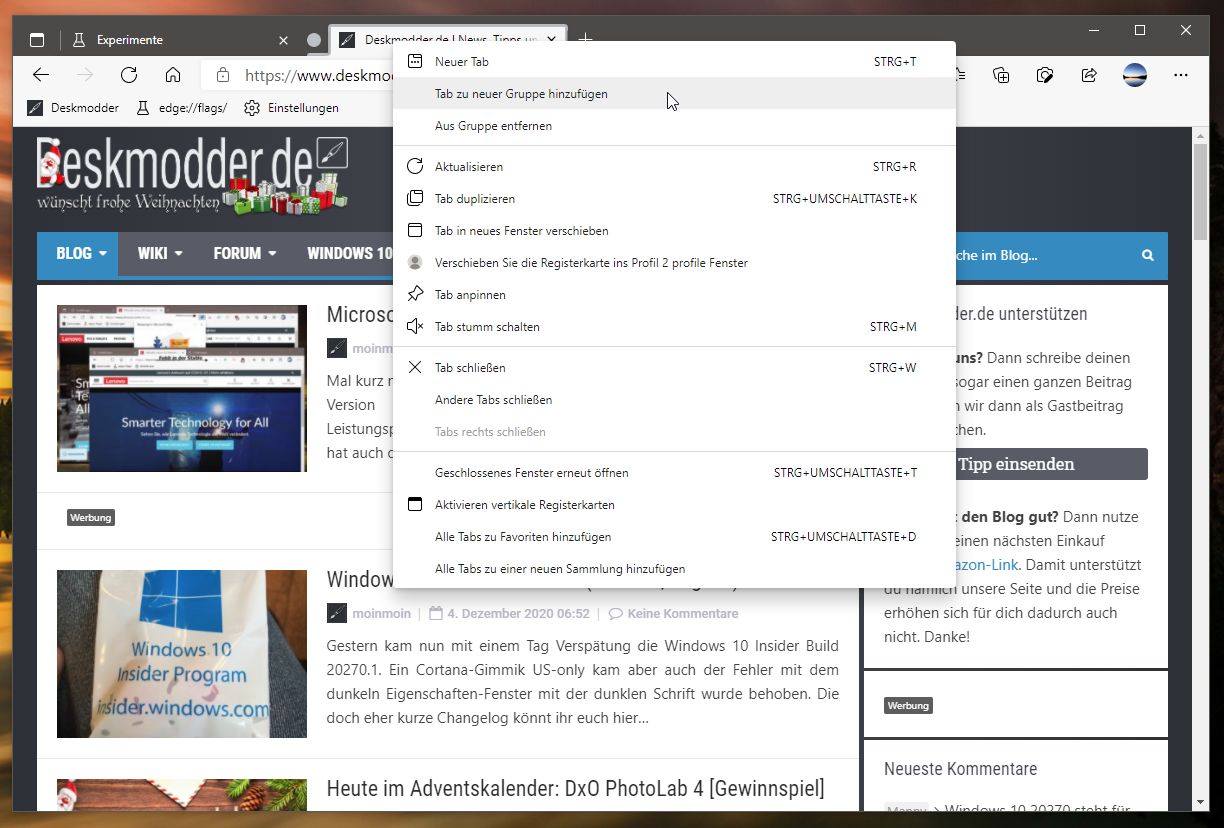Start web capture screenshot tool
This screenshot has height=828, width=1224.
(x=1045, y=75)
